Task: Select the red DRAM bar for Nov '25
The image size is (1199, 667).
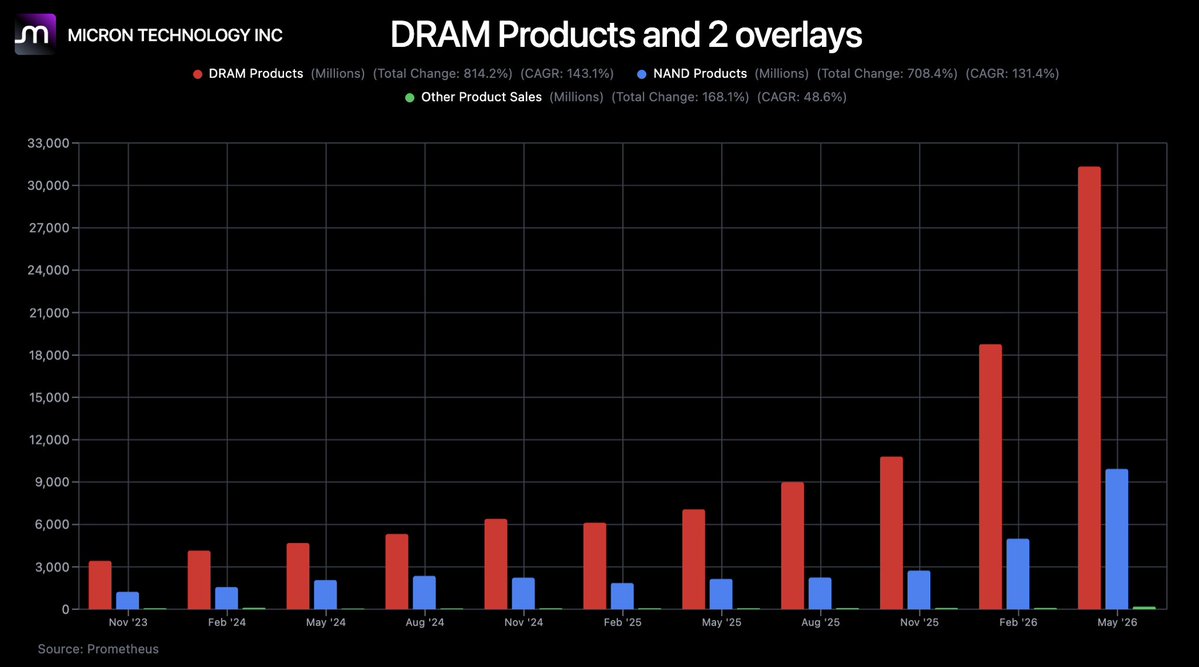Action: [x=892, y=533]
